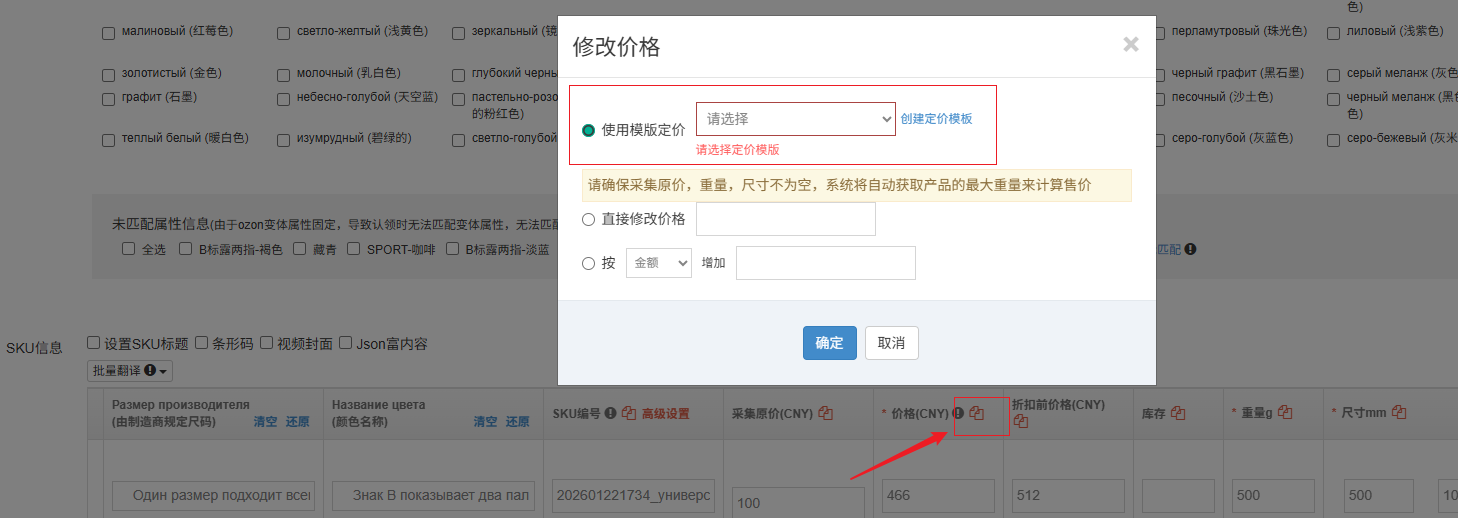Click the batch edit icon beside 尺寸mm
This screenshot has height=518, width=1458.
pyautogui.click(x=1399, y=413)
